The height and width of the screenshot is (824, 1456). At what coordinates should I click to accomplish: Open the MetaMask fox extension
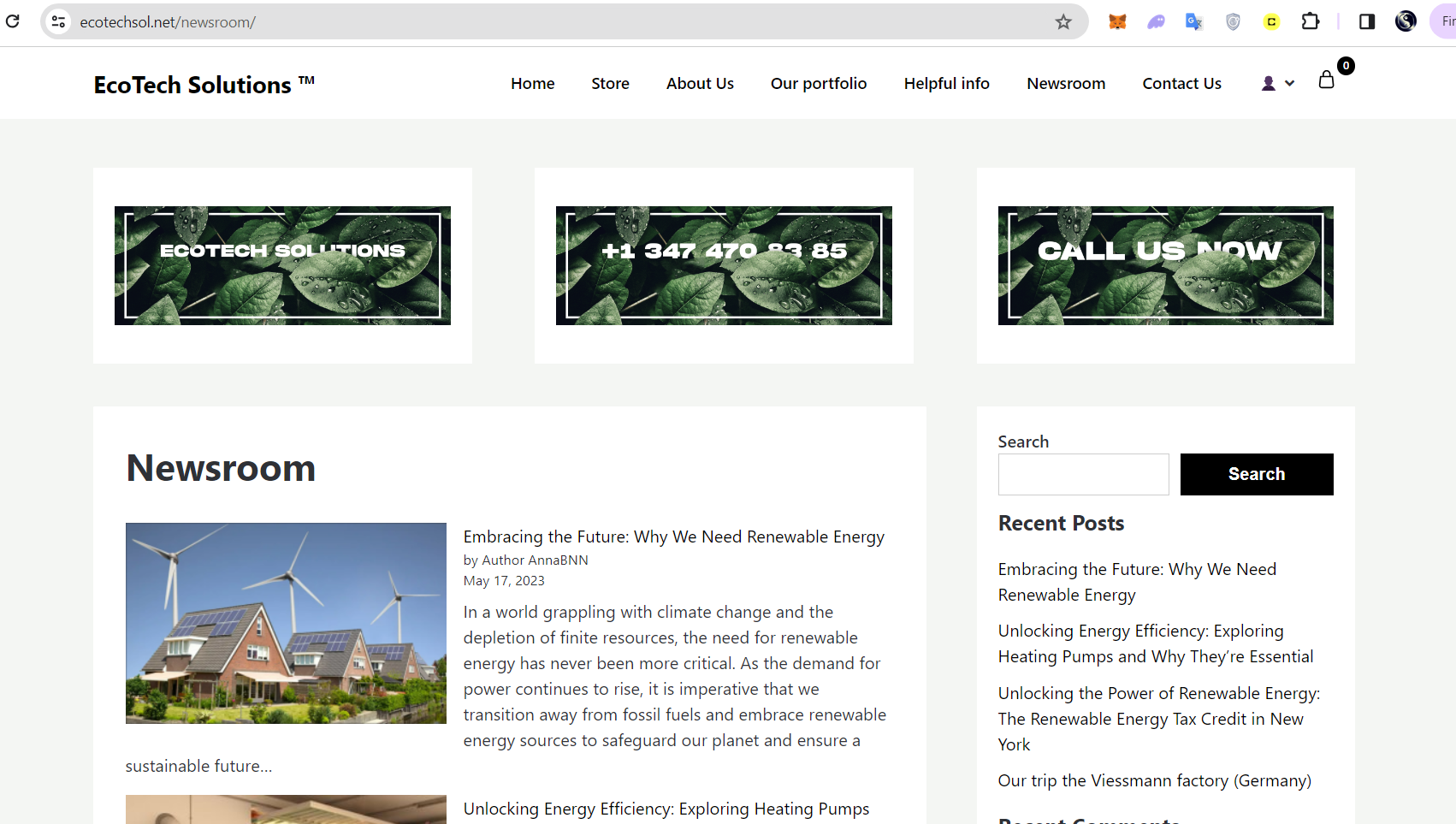[1117, 22]
